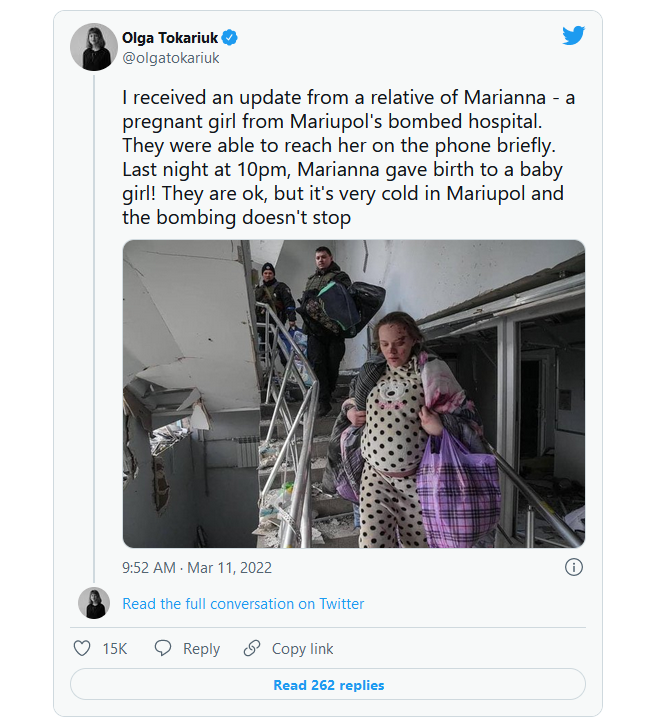
Task: Click the vertical thread line under the avatar
Action: click(x=94, y=329)
